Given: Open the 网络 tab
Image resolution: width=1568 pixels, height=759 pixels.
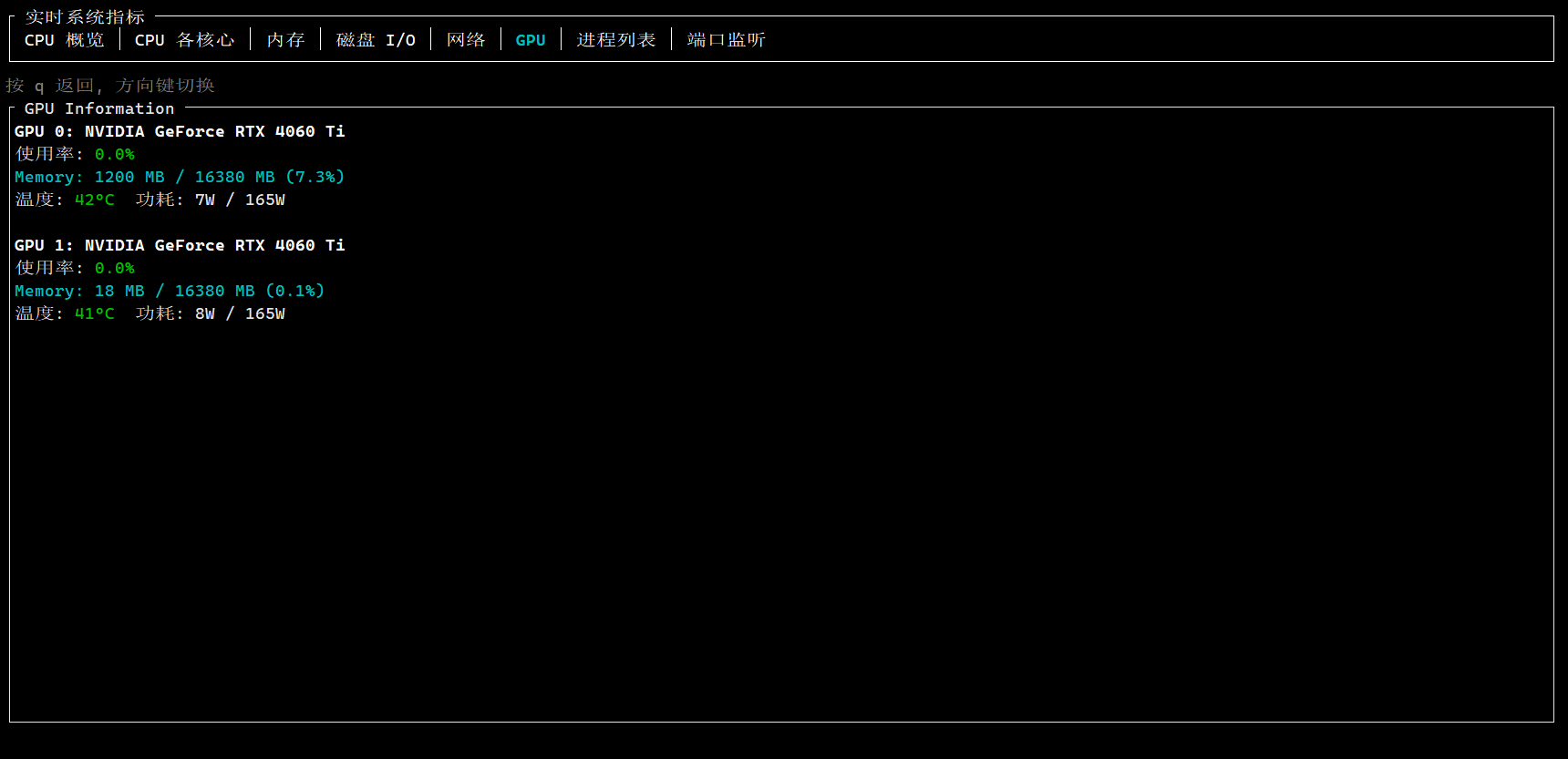Looking at the screenshot, I should click(466, 40).
